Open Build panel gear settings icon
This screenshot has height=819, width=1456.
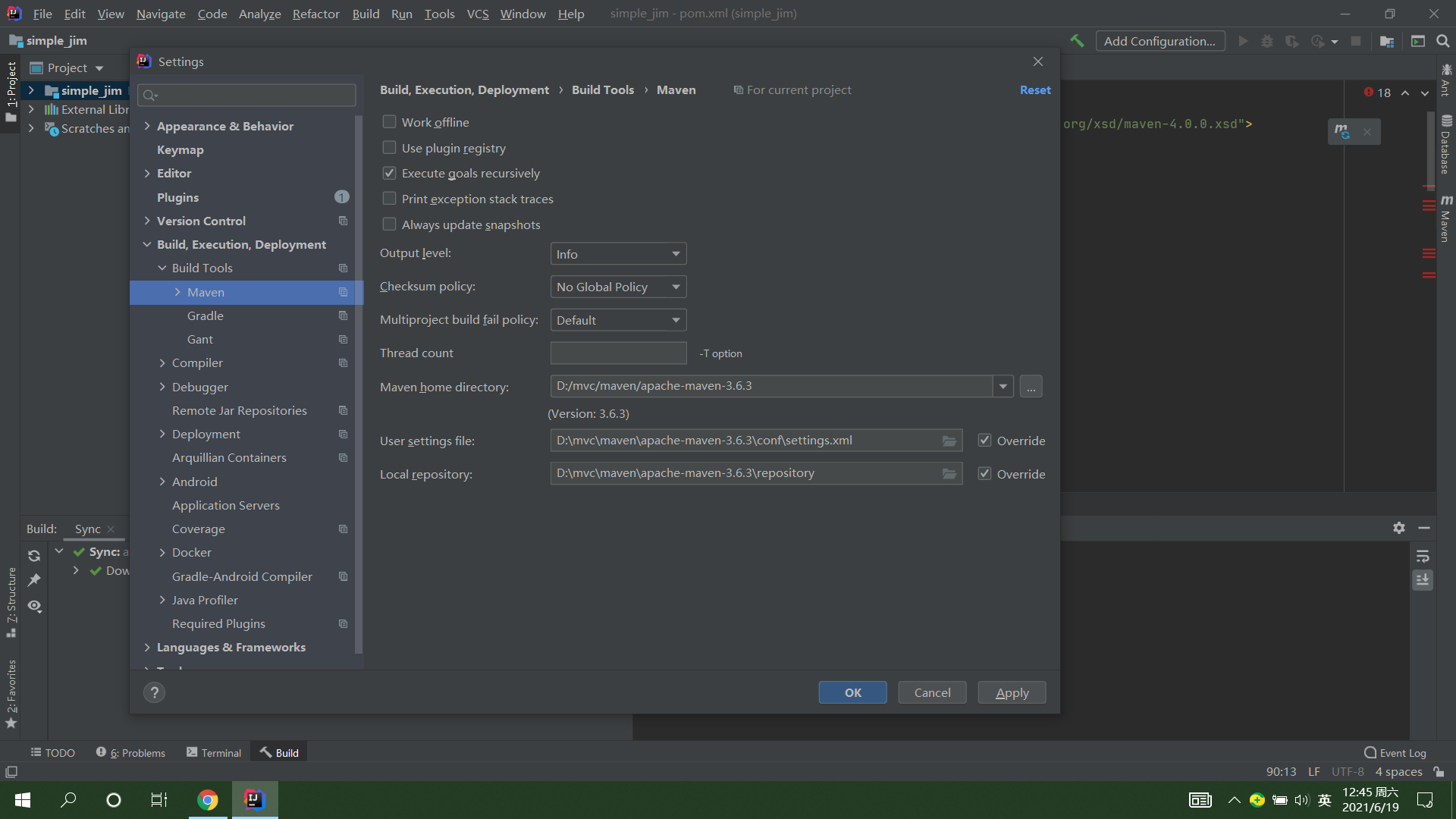point(1399,528)
